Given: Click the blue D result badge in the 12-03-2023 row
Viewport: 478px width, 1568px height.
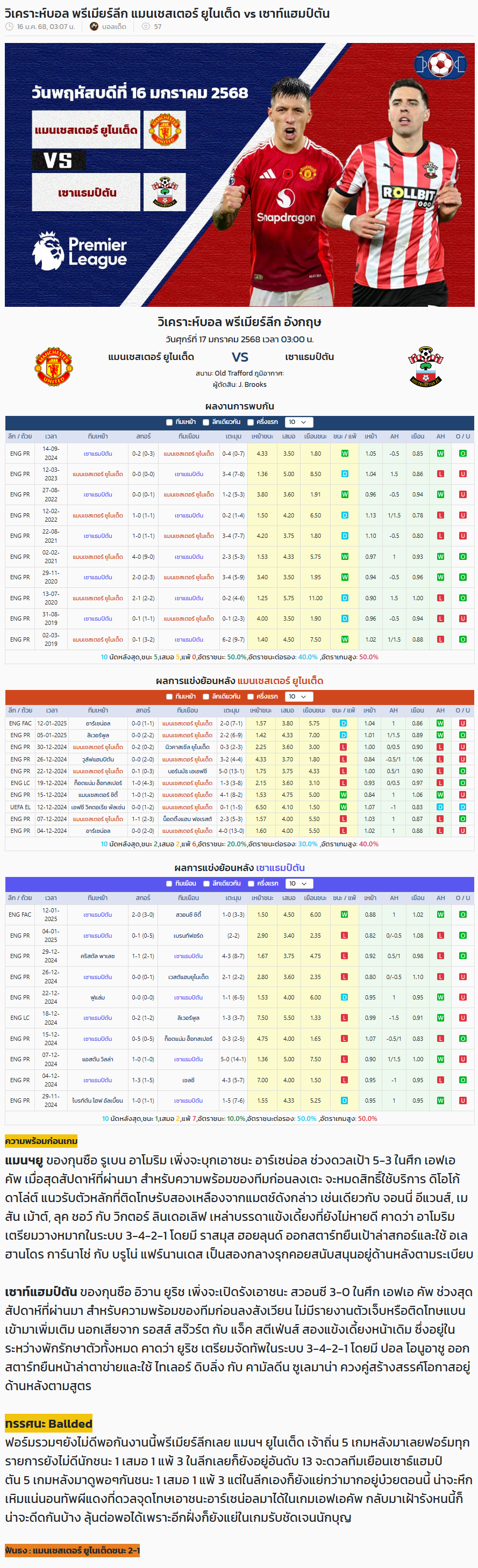Looking at the screenshot, I should coord(345,474).
